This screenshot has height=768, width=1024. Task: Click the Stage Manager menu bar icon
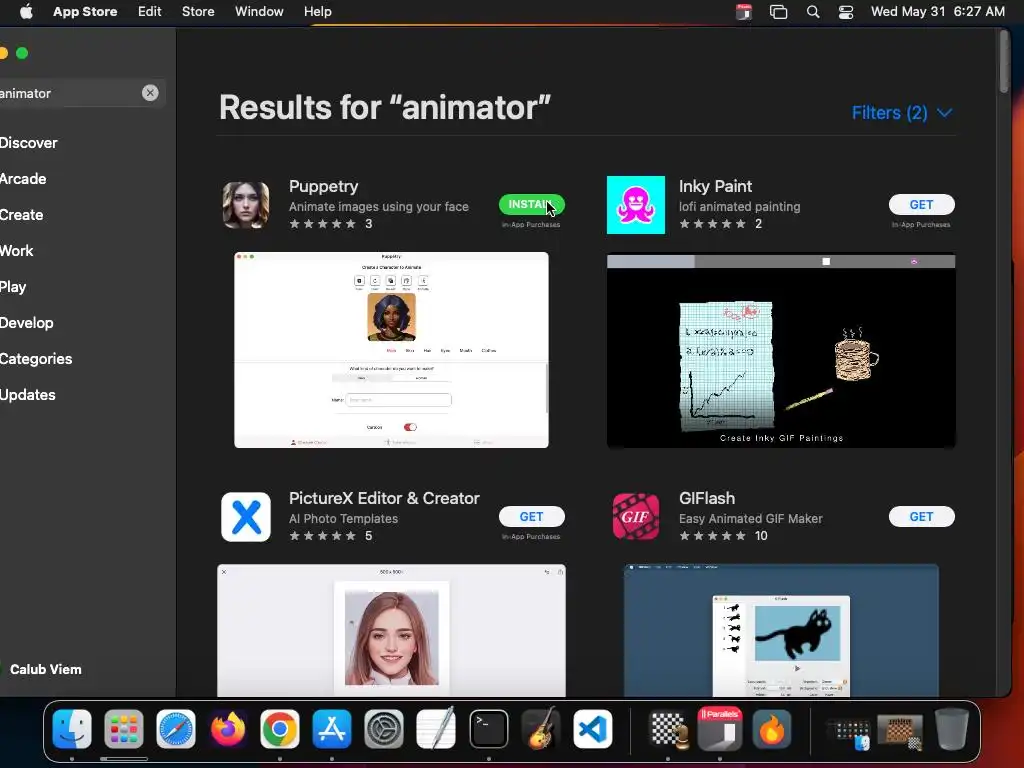[778, 12]
